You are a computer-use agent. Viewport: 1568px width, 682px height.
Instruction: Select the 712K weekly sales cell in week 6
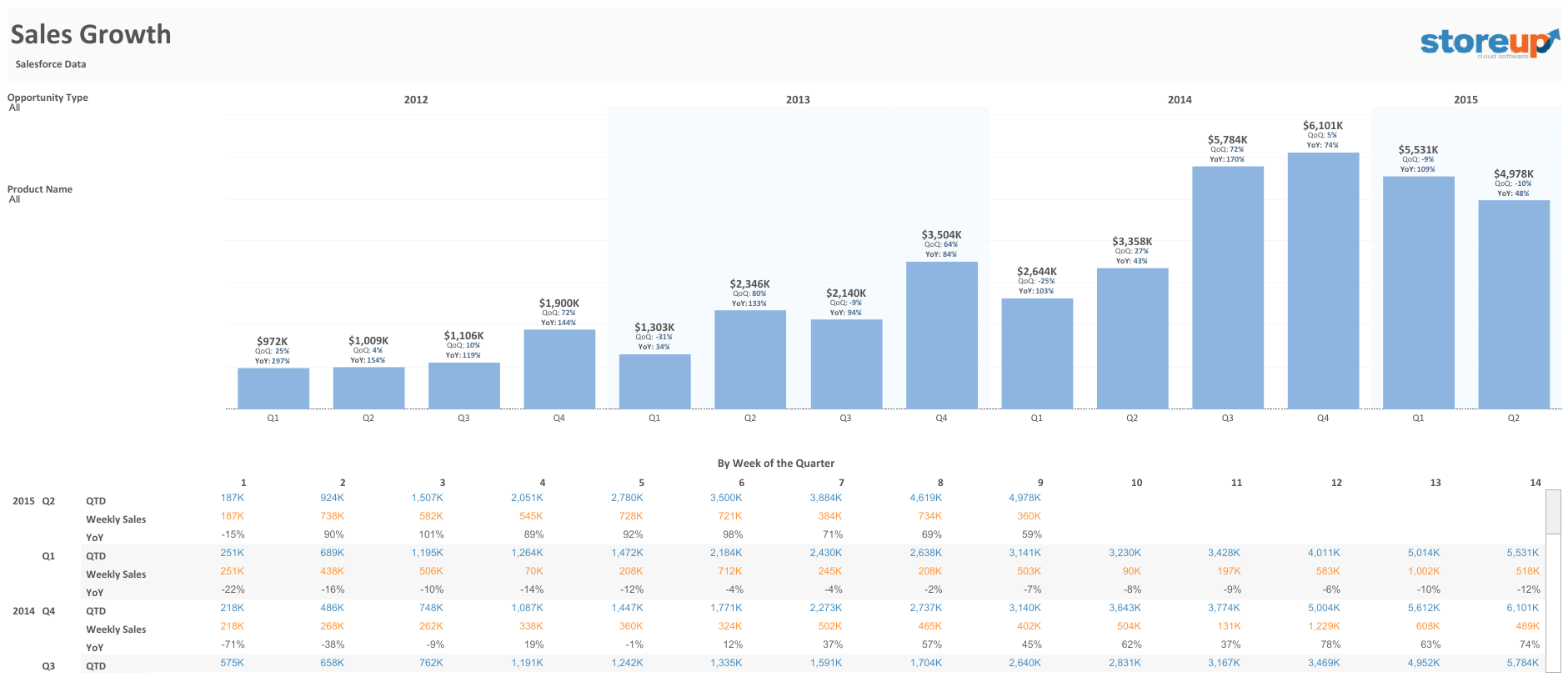(x=730, y=571)
